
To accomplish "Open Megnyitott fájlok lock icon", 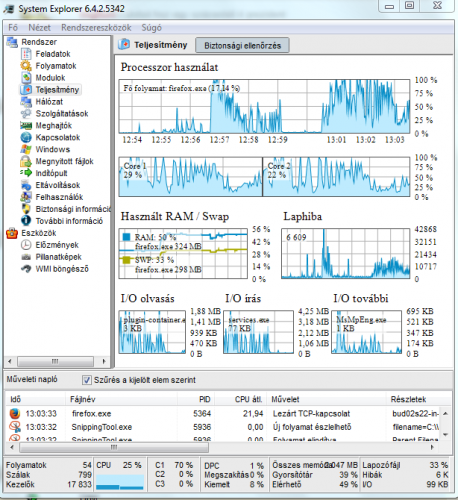I will click(x=26, y=161).
